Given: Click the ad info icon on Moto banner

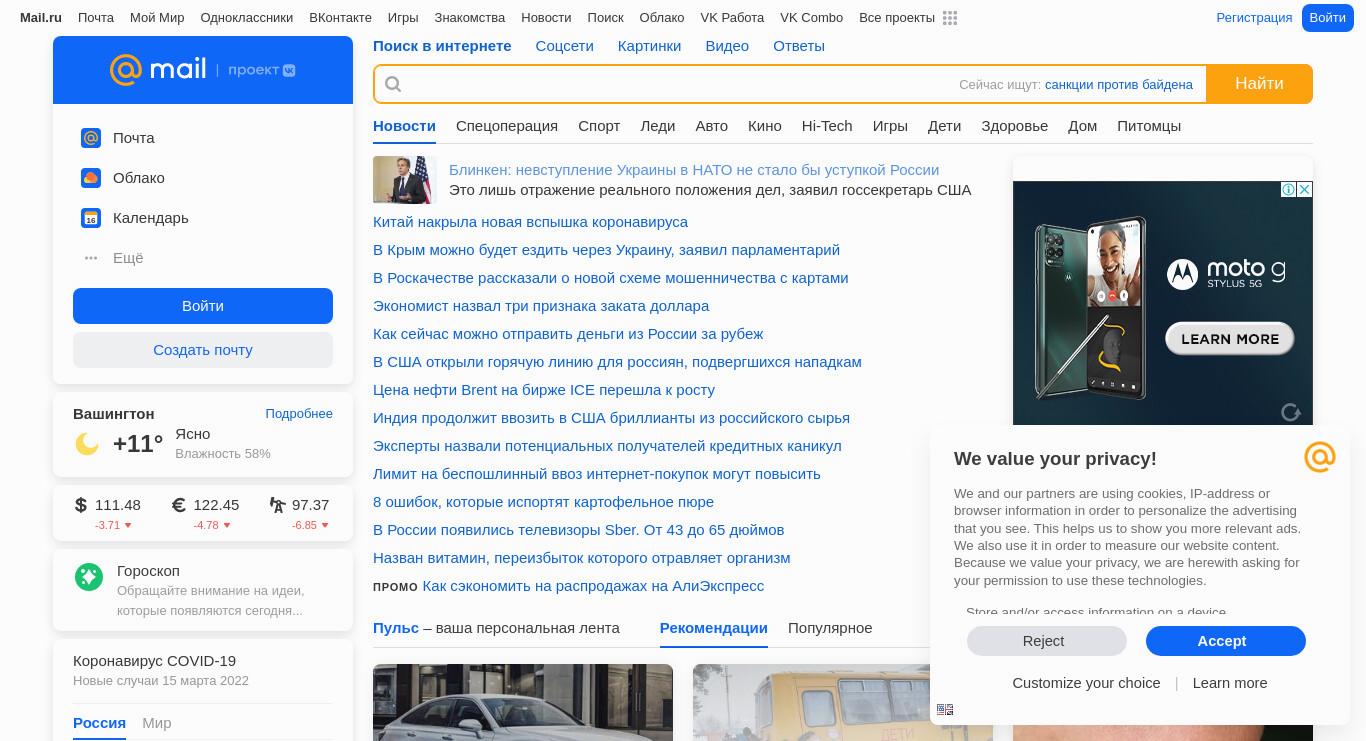Looking at the screenshot, I should pyautogui.click(x=1290, y=189).
